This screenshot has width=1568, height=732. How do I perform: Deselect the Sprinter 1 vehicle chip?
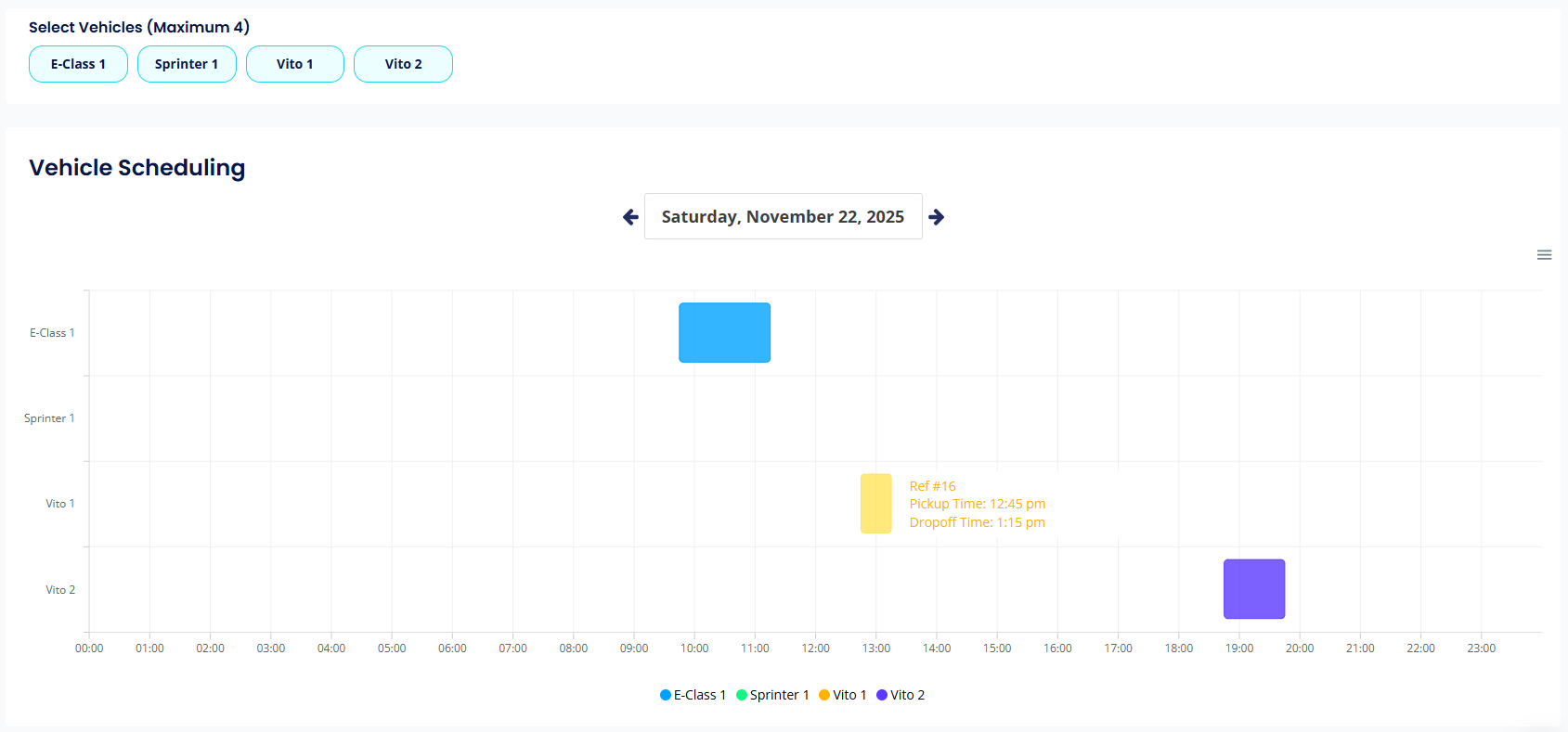coord(187,64)
